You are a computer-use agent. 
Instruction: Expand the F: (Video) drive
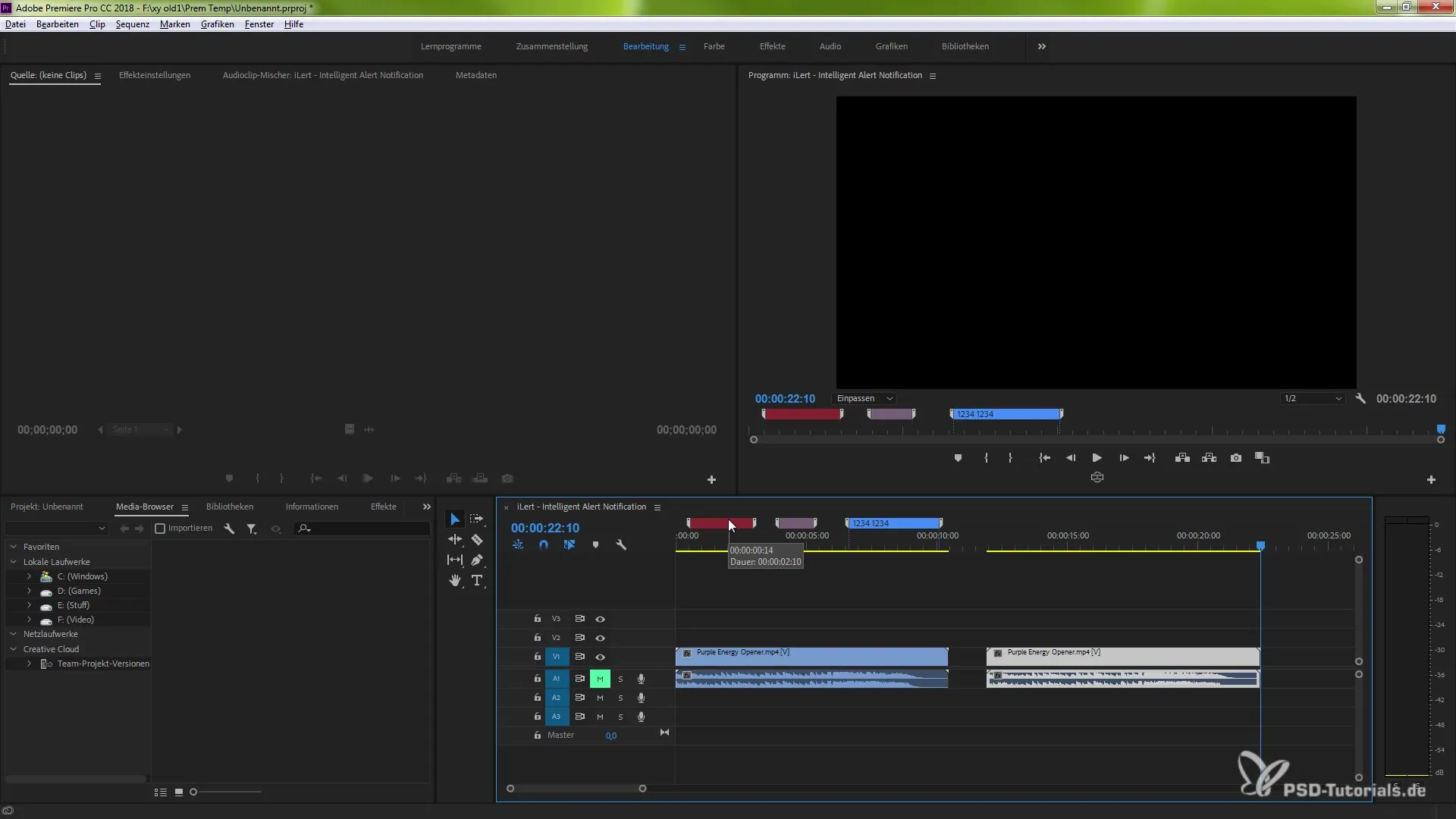click(x=29, y=620)
